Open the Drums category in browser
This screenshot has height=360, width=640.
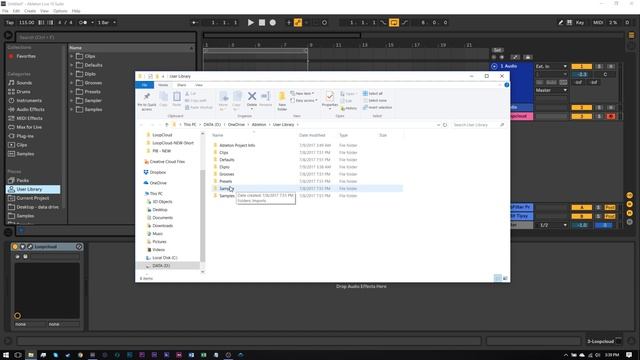coord(23,92)
